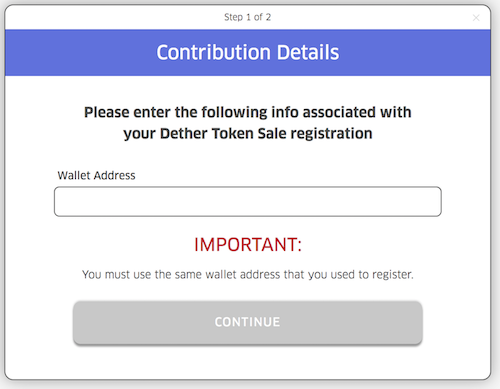Proceed to step 2 via CONTINUE

248,322
